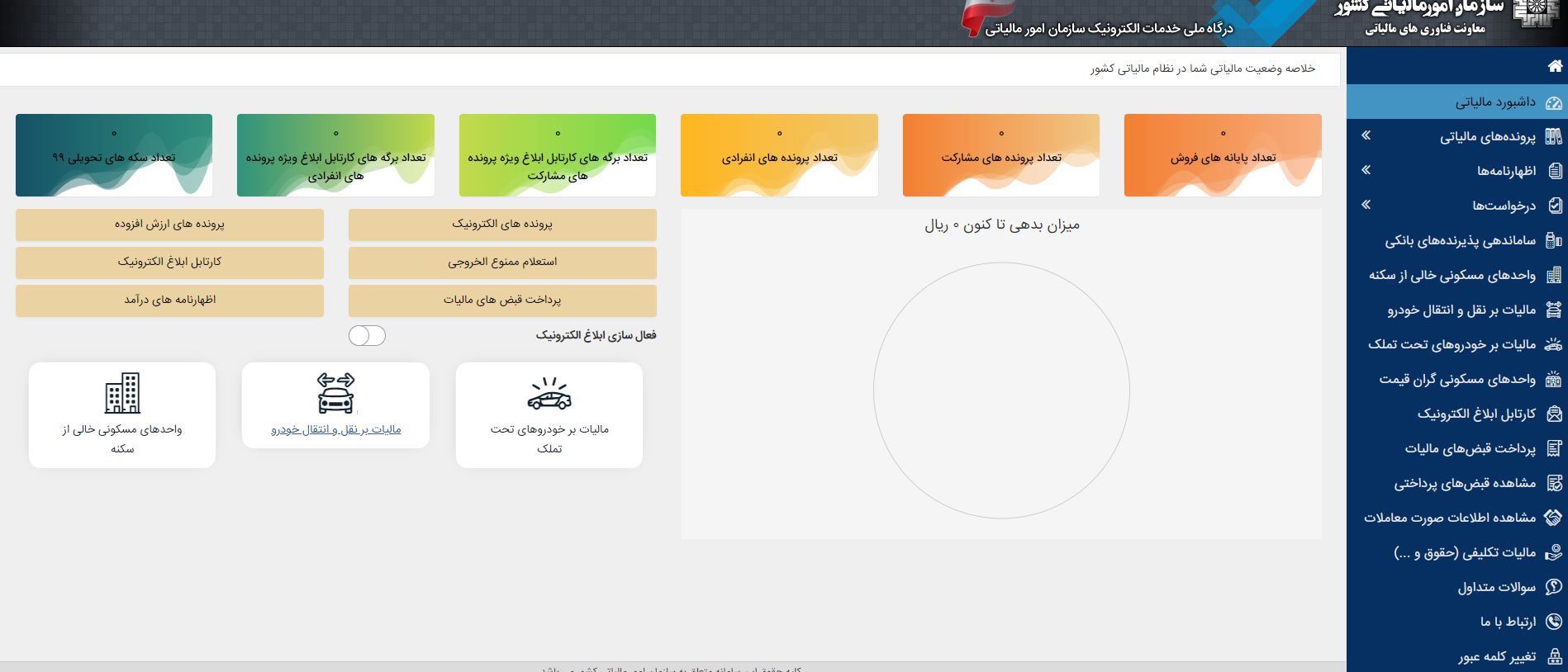Open واحدهای مسکونی گران قیمت menu item
Screen dimensions: 1568x672
click(x=1456, y=379)
